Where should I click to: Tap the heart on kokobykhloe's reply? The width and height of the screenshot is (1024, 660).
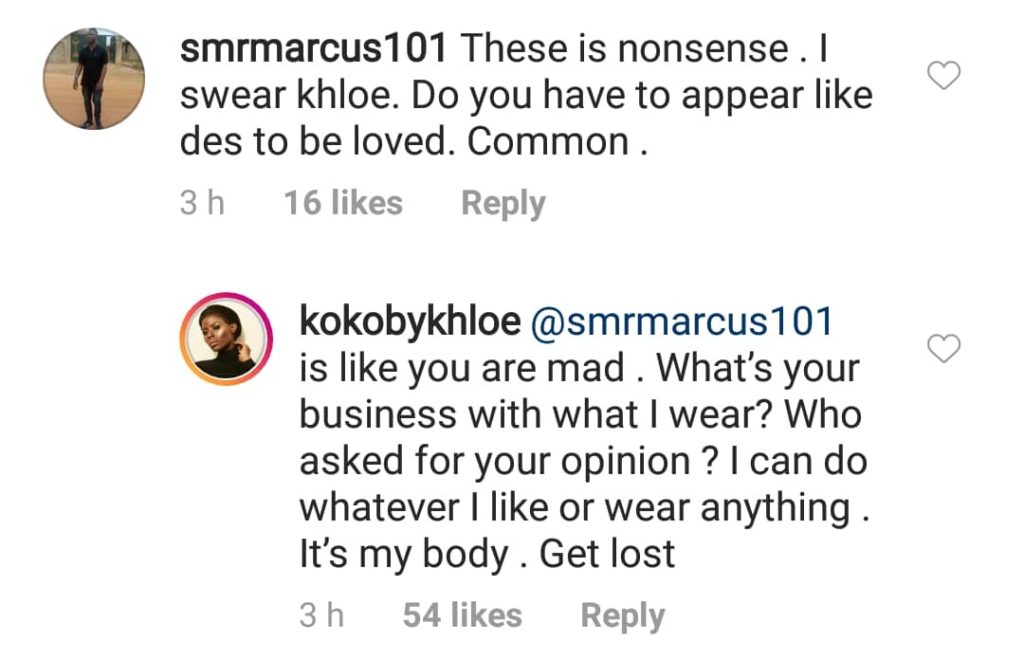[x=945, y=348]
